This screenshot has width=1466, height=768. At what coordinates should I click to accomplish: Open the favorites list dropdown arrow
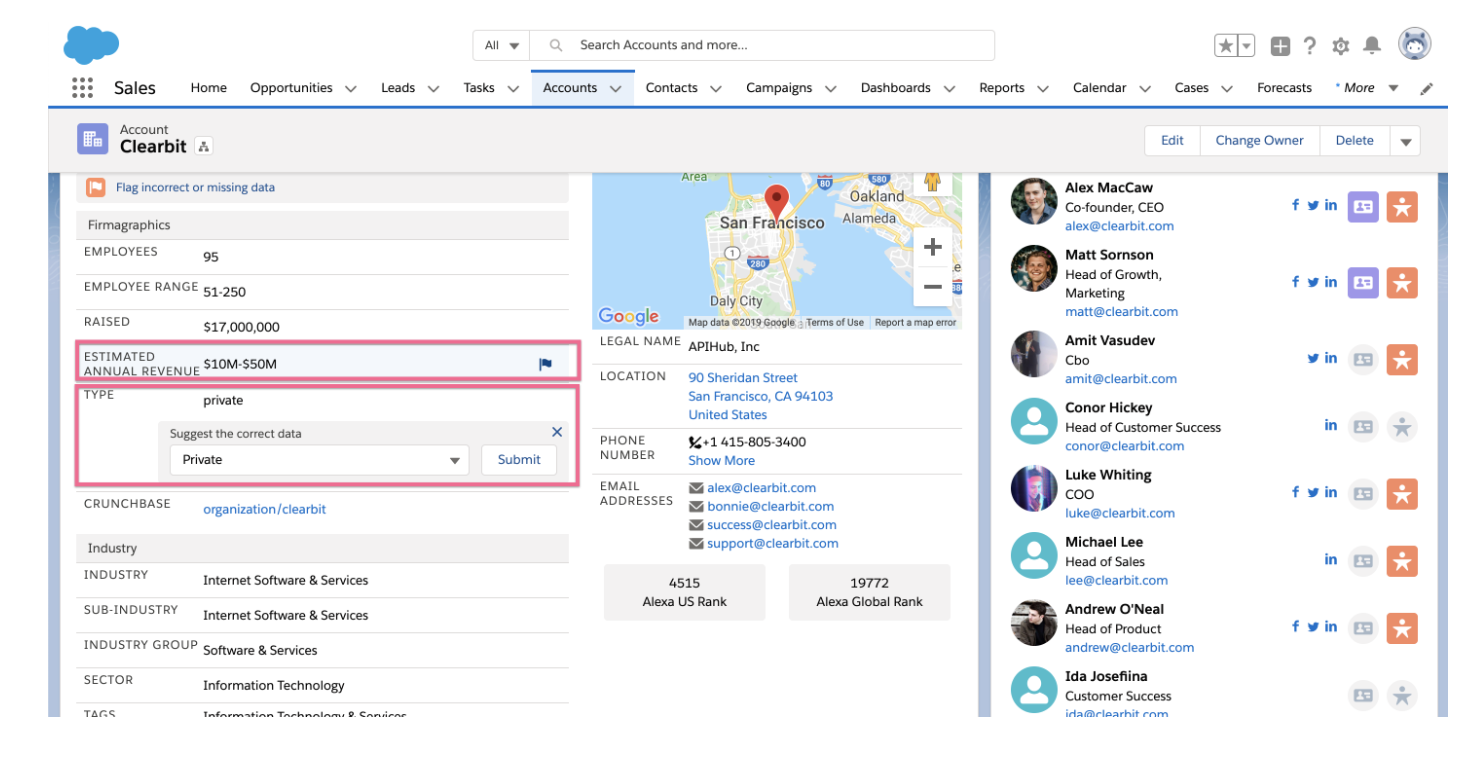[x=1247, y=45]
